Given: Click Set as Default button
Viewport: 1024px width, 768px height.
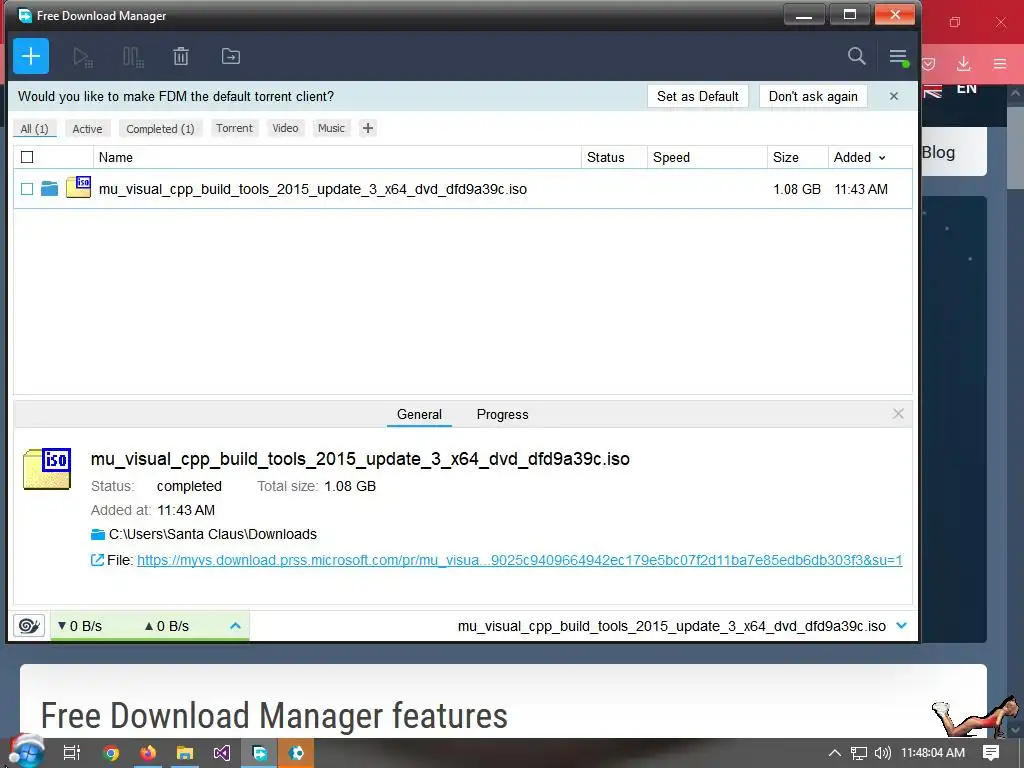Looking at the screenshot, I should 697,96.
